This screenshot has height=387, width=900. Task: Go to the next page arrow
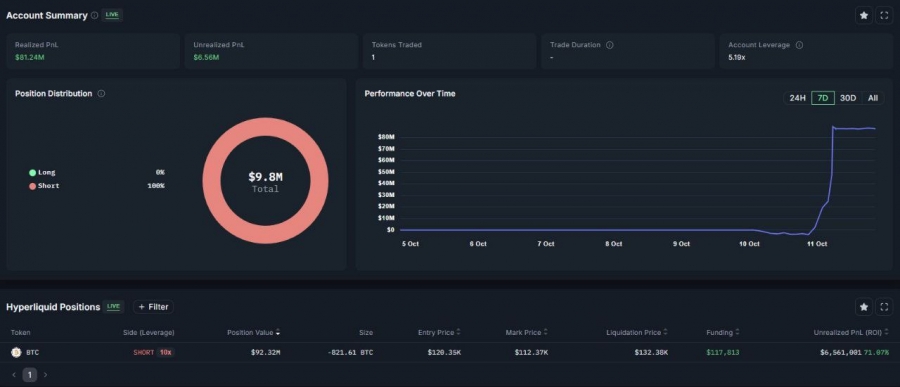[x=45, y=375]
